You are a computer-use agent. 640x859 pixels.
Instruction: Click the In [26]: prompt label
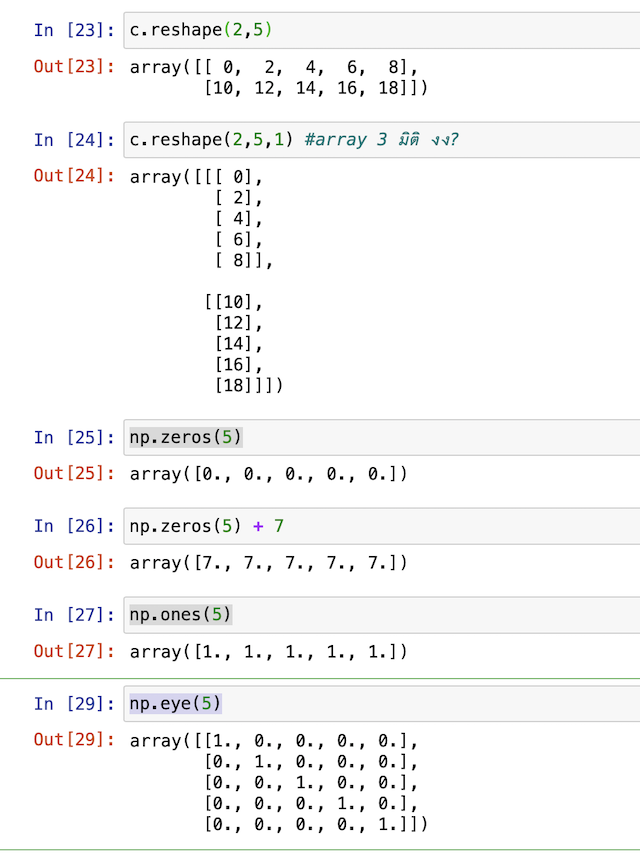point(75,526)
